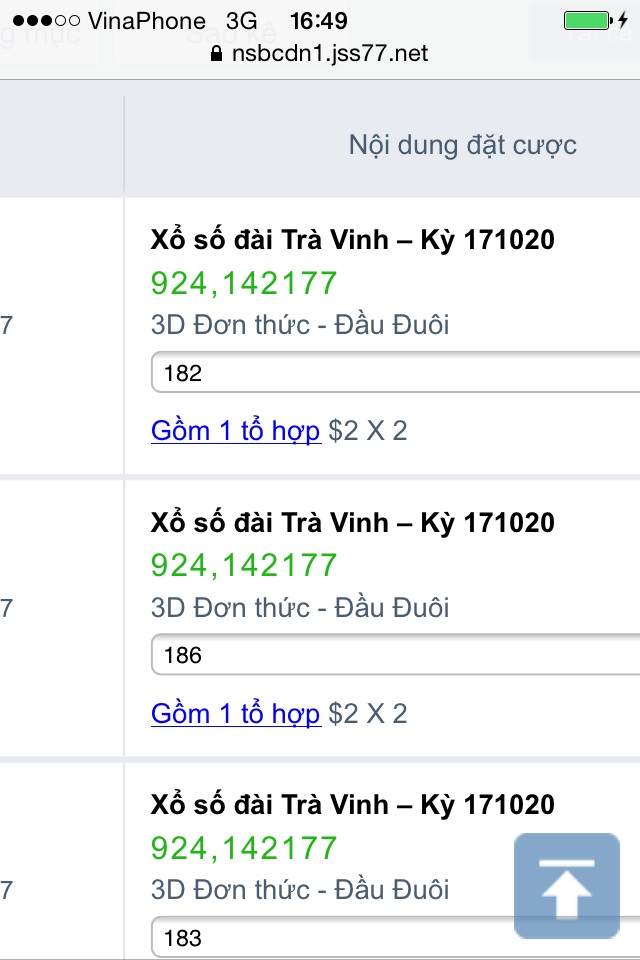Tap the charging bolt icon

(x=625, y=20)
